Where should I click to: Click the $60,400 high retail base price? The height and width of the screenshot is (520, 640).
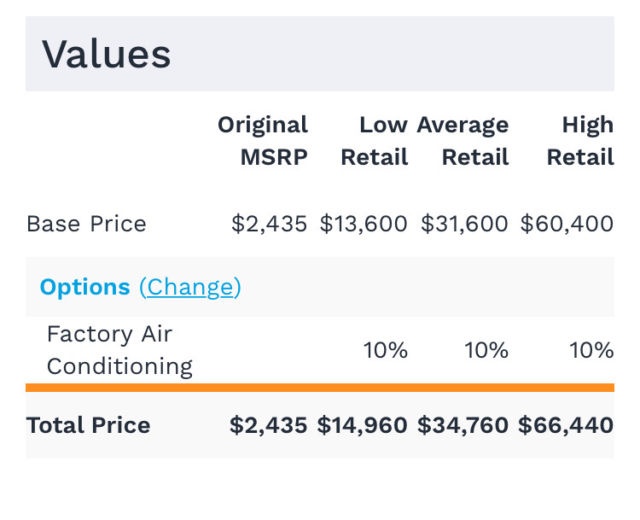point(566,224)
